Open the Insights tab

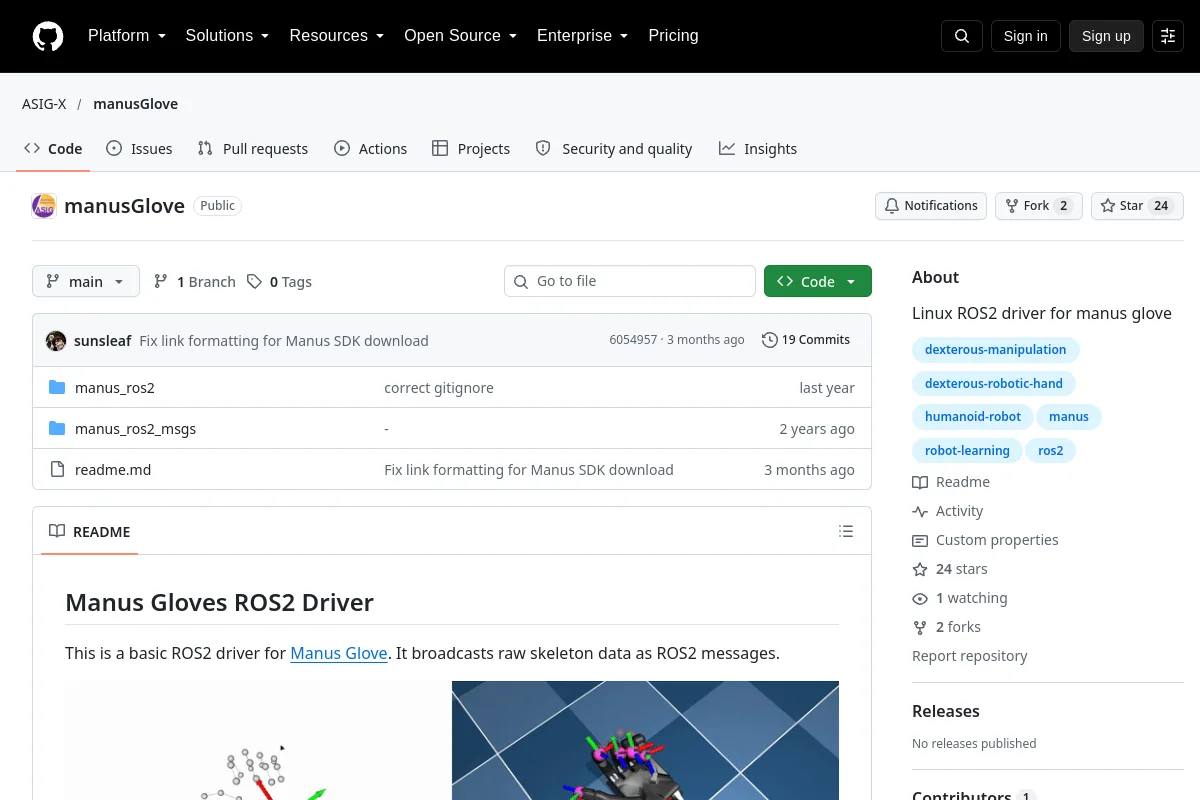(x=758, y=149)
